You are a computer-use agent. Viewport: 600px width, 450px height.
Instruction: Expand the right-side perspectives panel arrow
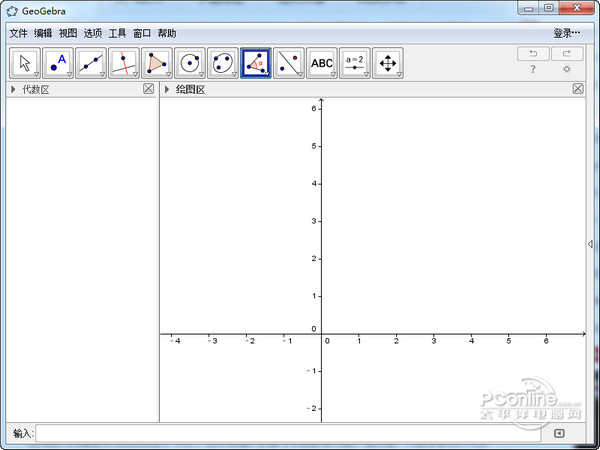pos(590,244)
